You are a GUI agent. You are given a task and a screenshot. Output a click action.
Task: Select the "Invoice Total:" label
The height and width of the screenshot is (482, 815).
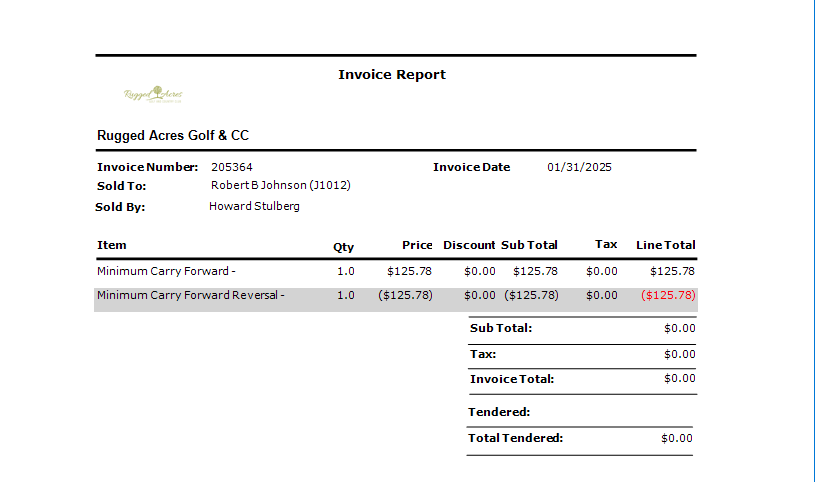click(x=512, y=379)
